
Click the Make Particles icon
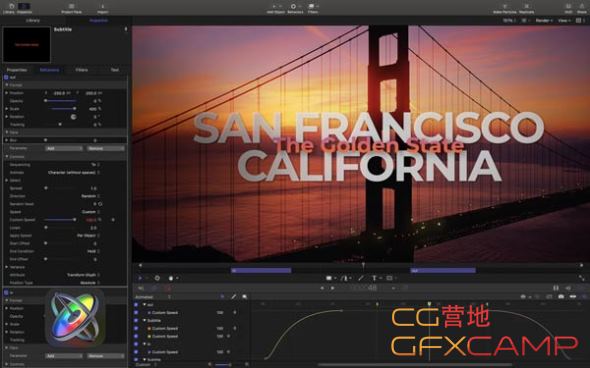(505, 8)
